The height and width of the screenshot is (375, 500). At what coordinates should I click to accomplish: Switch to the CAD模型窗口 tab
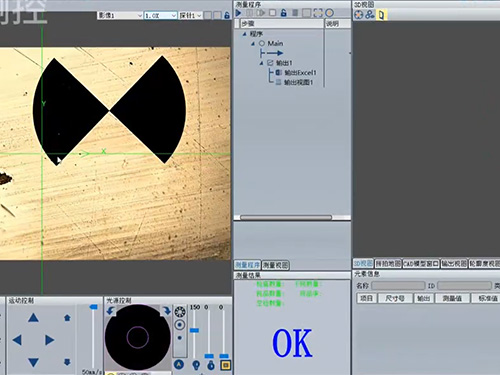(421, 264)
